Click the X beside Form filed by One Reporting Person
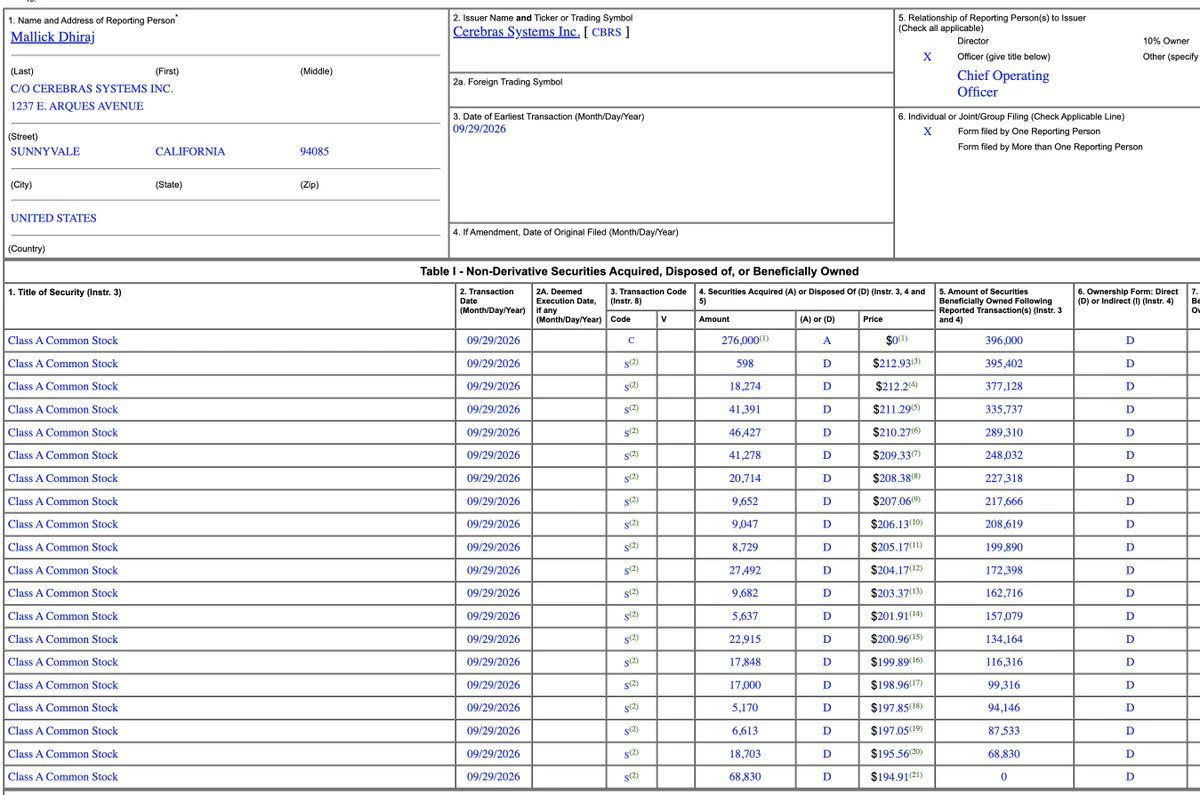The width and height of the screenshot is (1200, 795). coord(927,132)
